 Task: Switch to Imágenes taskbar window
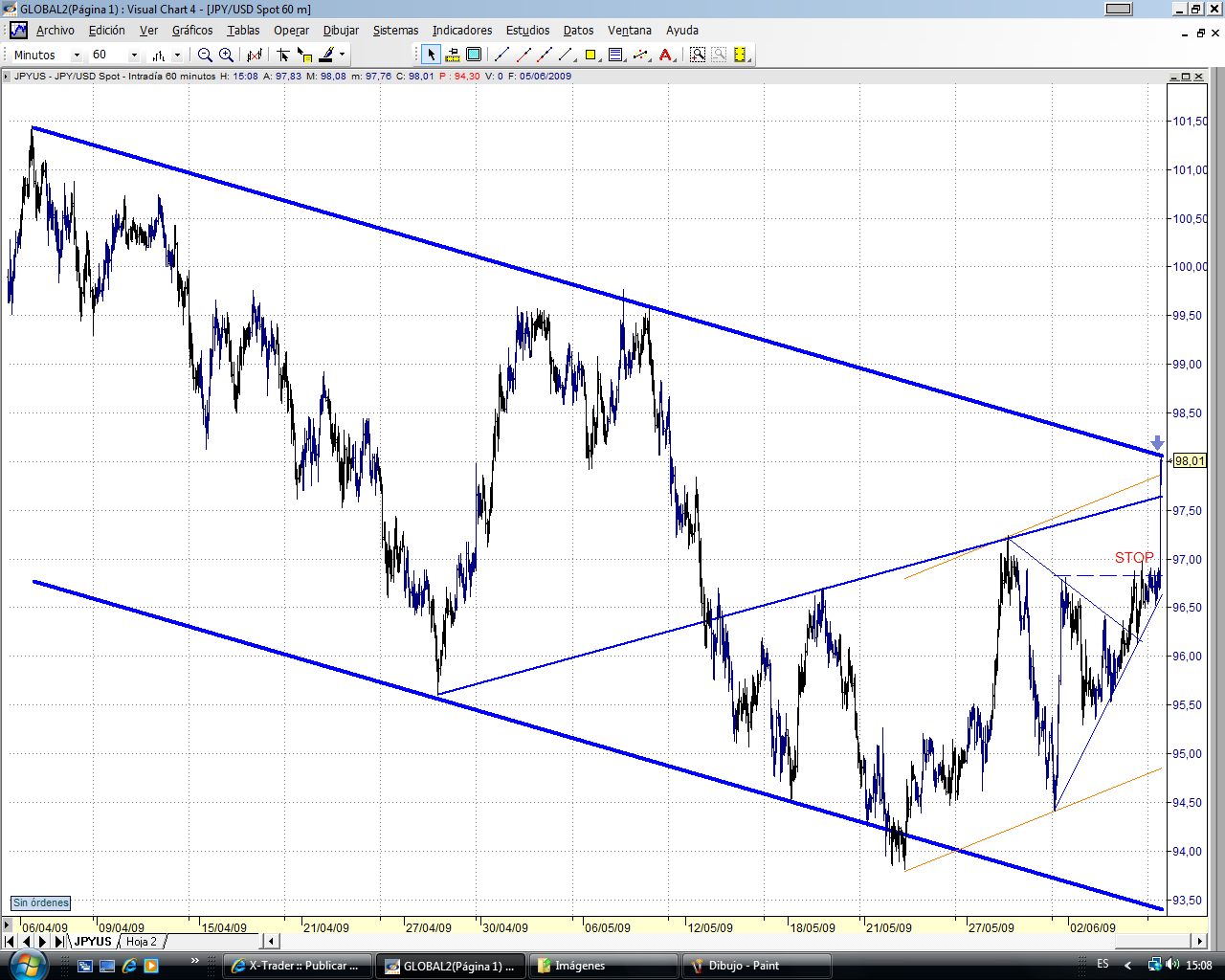[603, 966]
